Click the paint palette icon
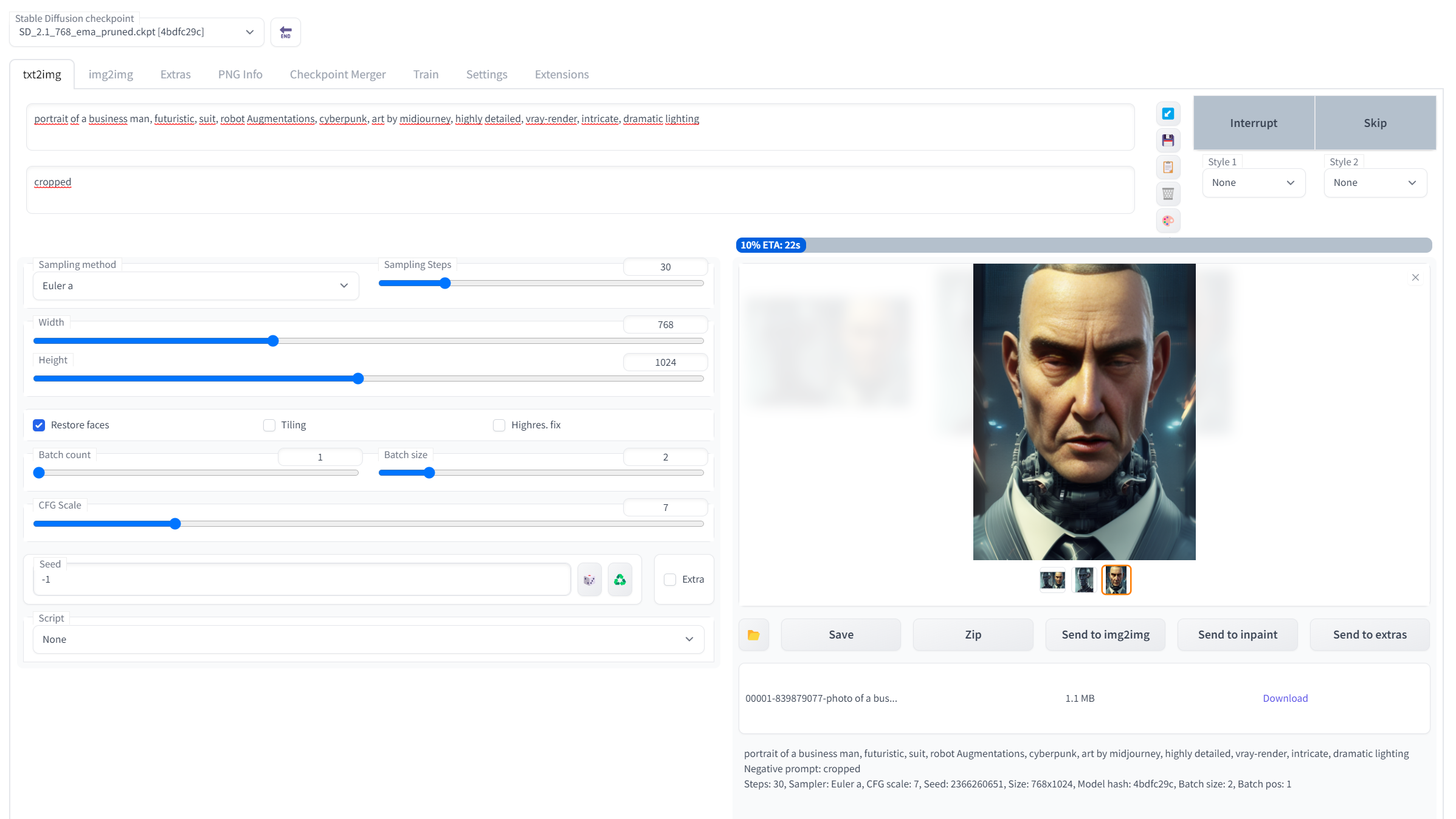This screenshot has width=1456, height=819. 1167,221
